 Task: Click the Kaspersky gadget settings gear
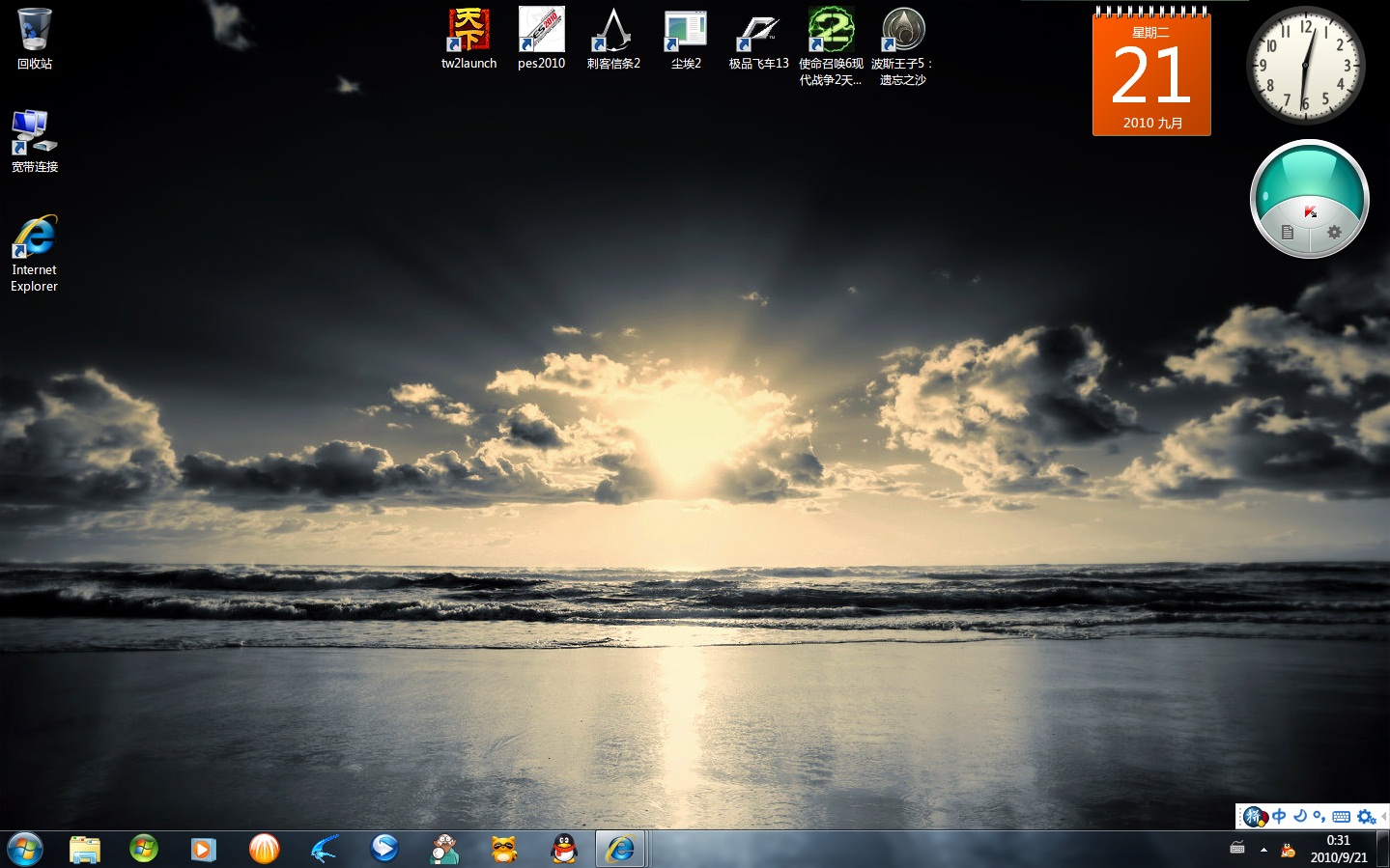(x=1334, y=233)
